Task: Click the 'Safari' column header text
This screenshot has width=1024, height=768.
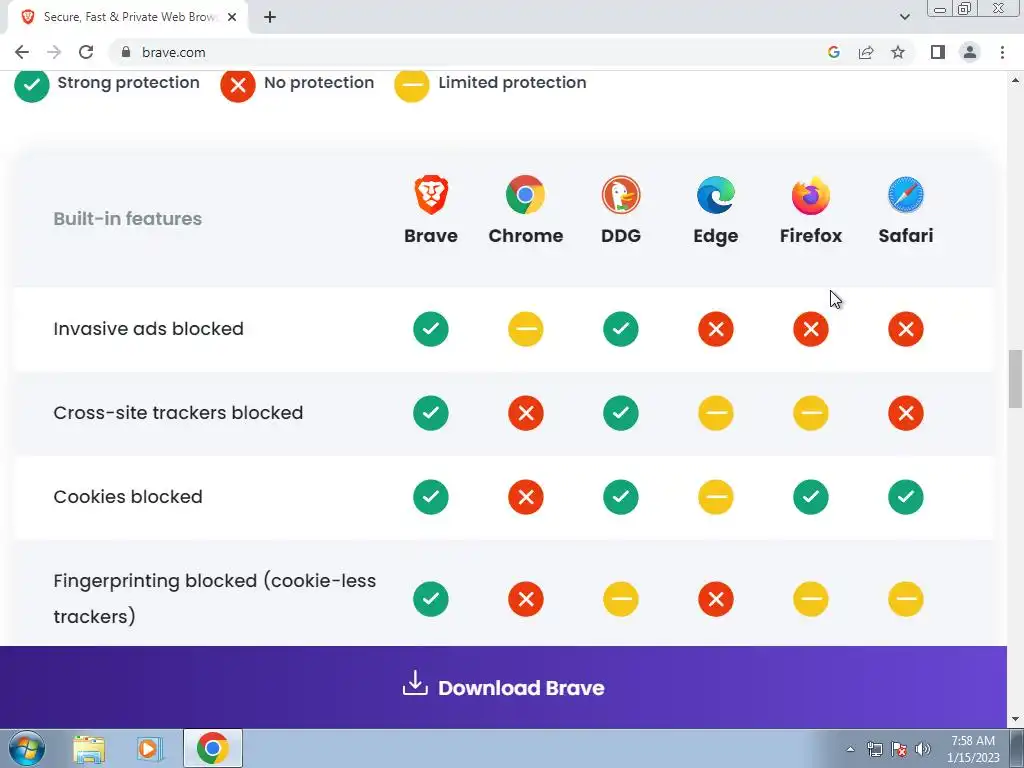Action: click(x=905, y=236)
